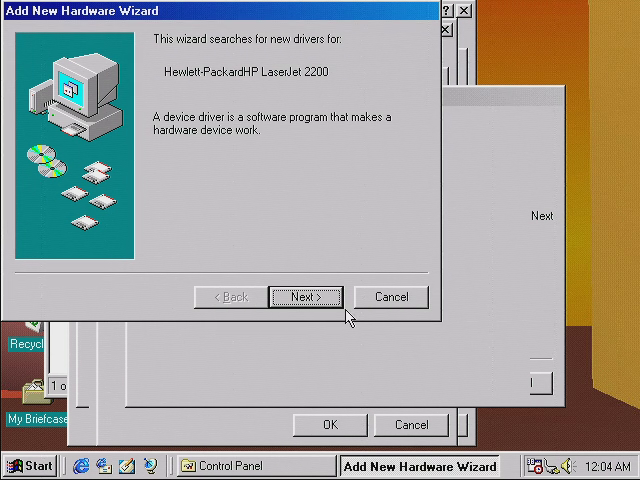Click the help question mark button in wizard title bar
The height and width of the screenshot is (480, 640).
[x=447, y=11]
